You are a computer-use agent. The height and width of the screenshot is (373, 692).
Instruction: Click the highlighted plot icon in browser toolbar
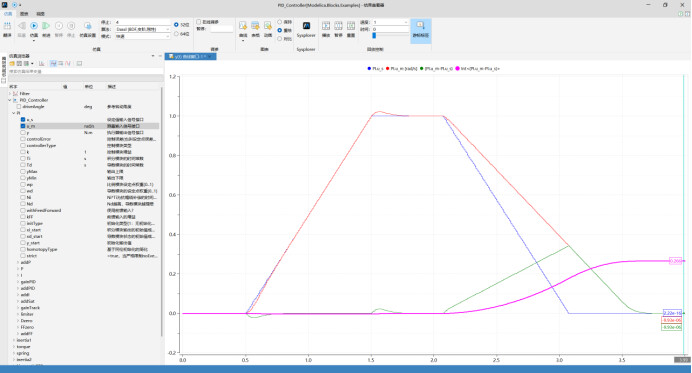[x=53, y=64]
